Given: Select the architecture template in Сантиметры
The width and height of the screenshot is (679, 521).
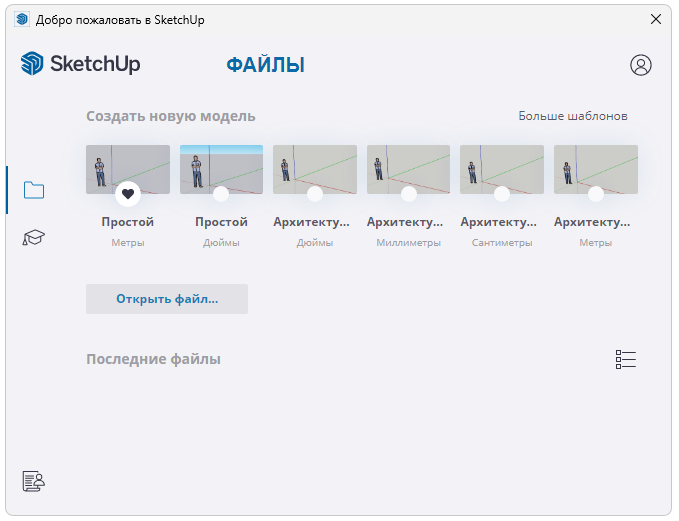Looking at the screenshot, I should 502,167.
